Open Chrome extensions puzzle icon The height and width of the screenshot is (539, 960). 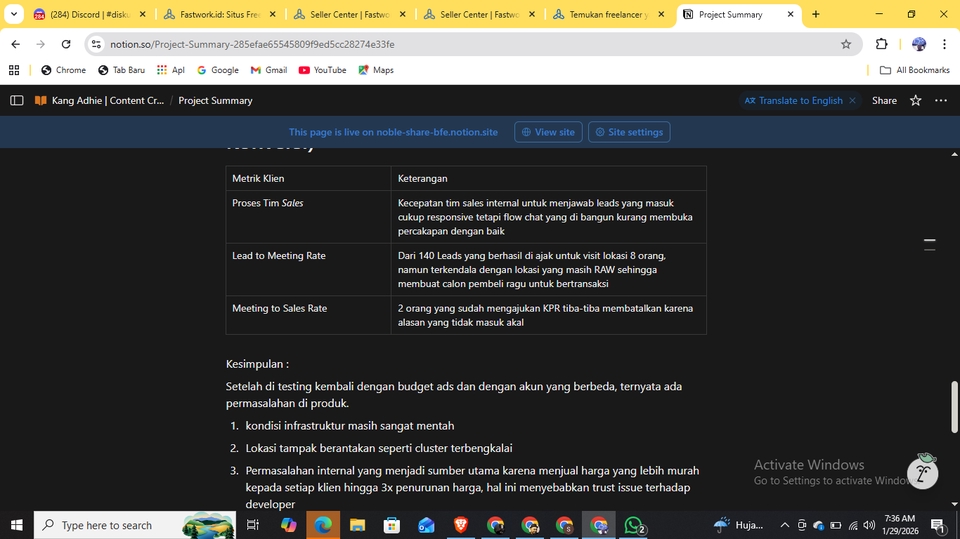click(x=881, y=44)
